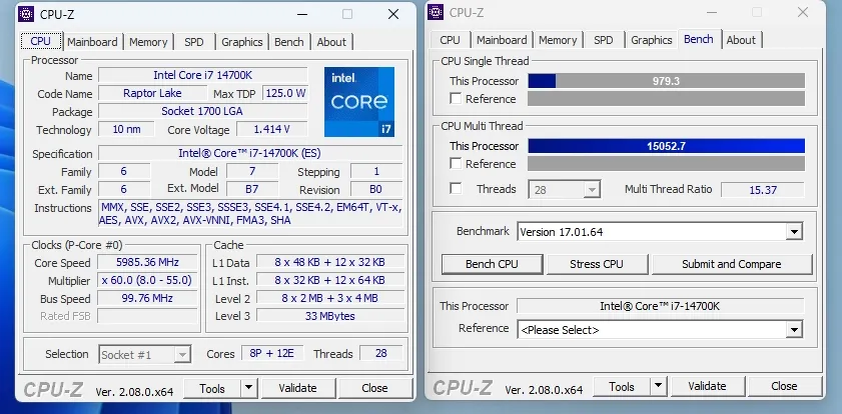Select the Bench tab in right window
Viewport: 842px width, 414px height.
699,39
